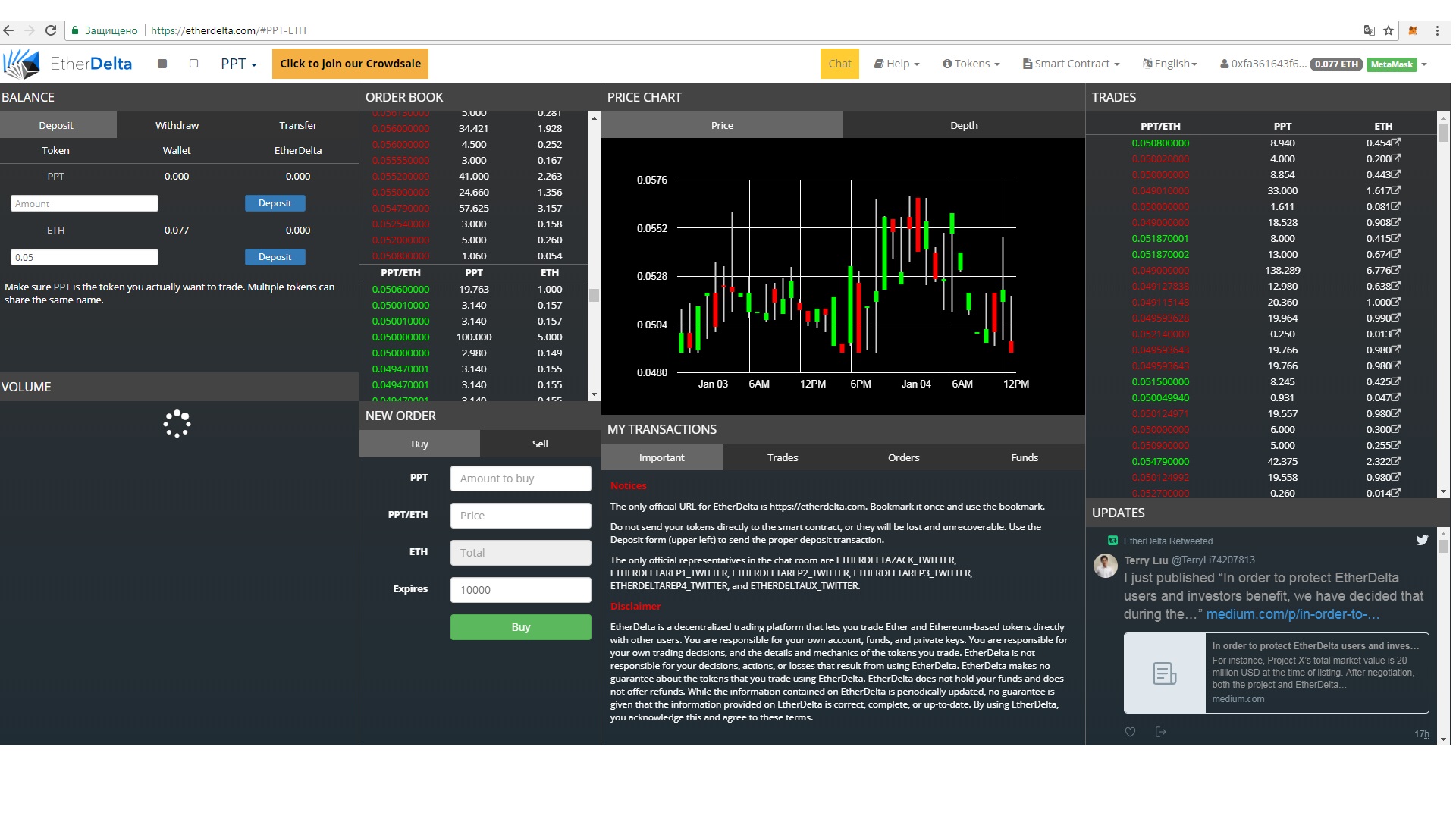1456x819 pixels.
Task: Click to join our Crowdsale button
Action: tap(350, 64)
